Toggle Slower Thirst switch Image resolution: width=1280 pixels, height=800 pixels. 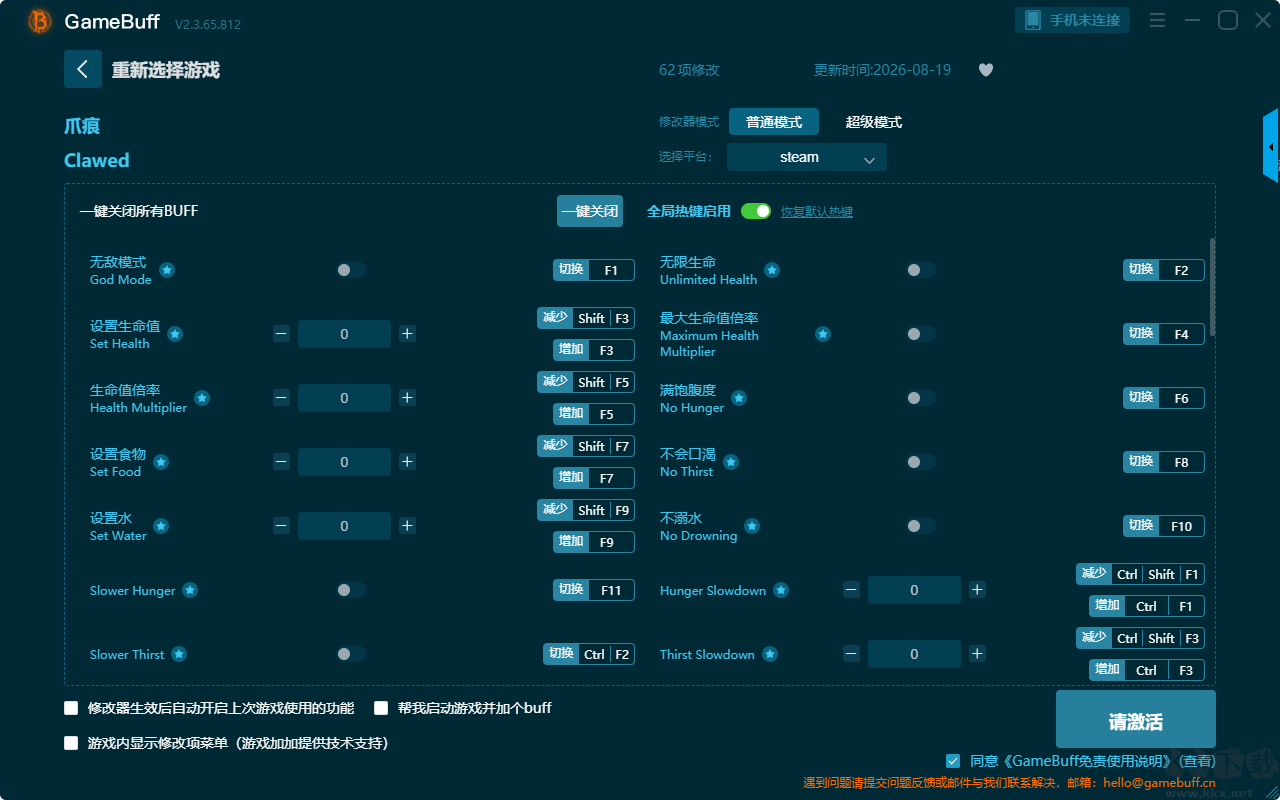pos(351,654)
